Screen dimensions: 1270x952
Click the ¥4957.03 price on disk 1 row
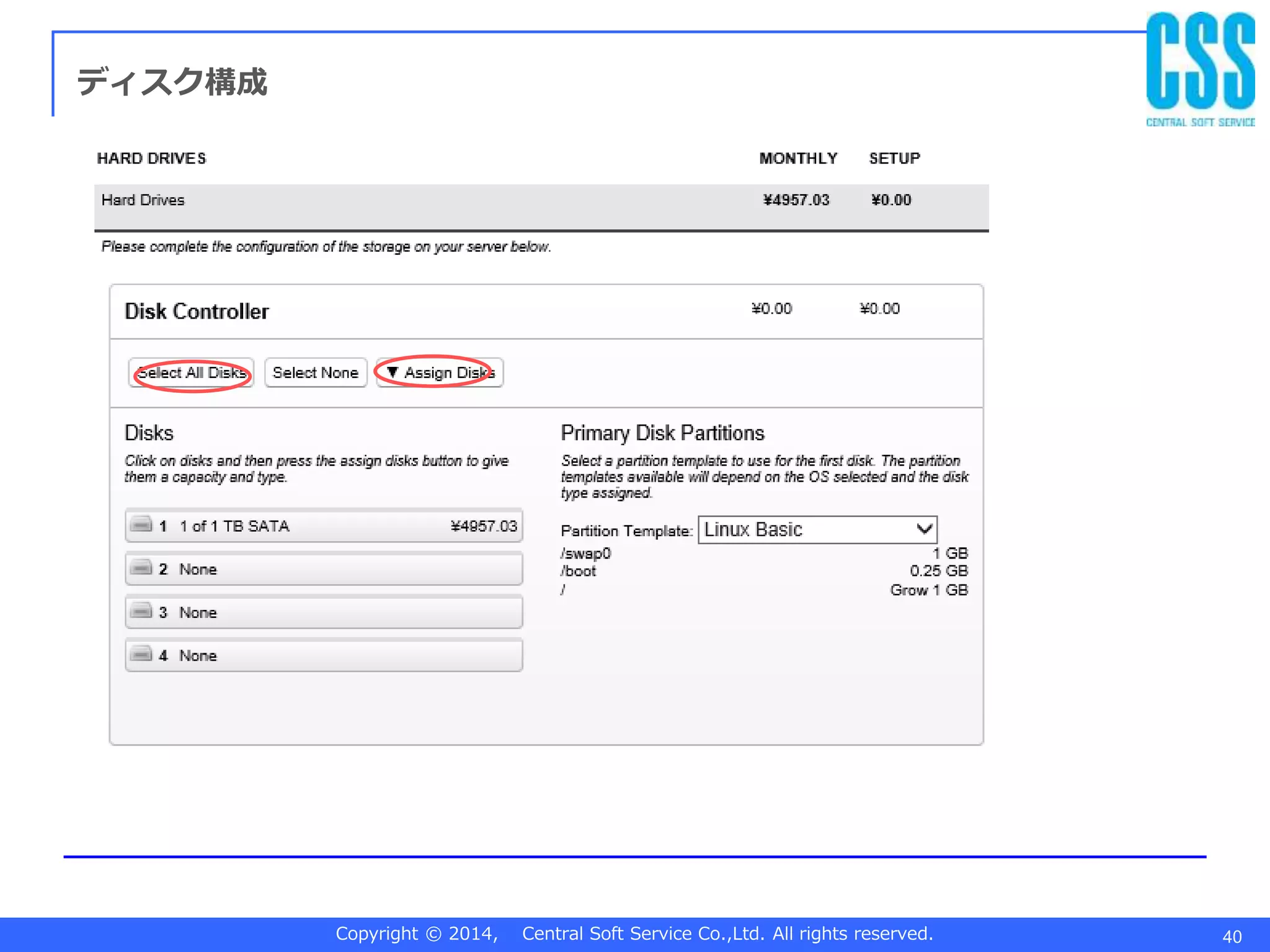[484, 526]
